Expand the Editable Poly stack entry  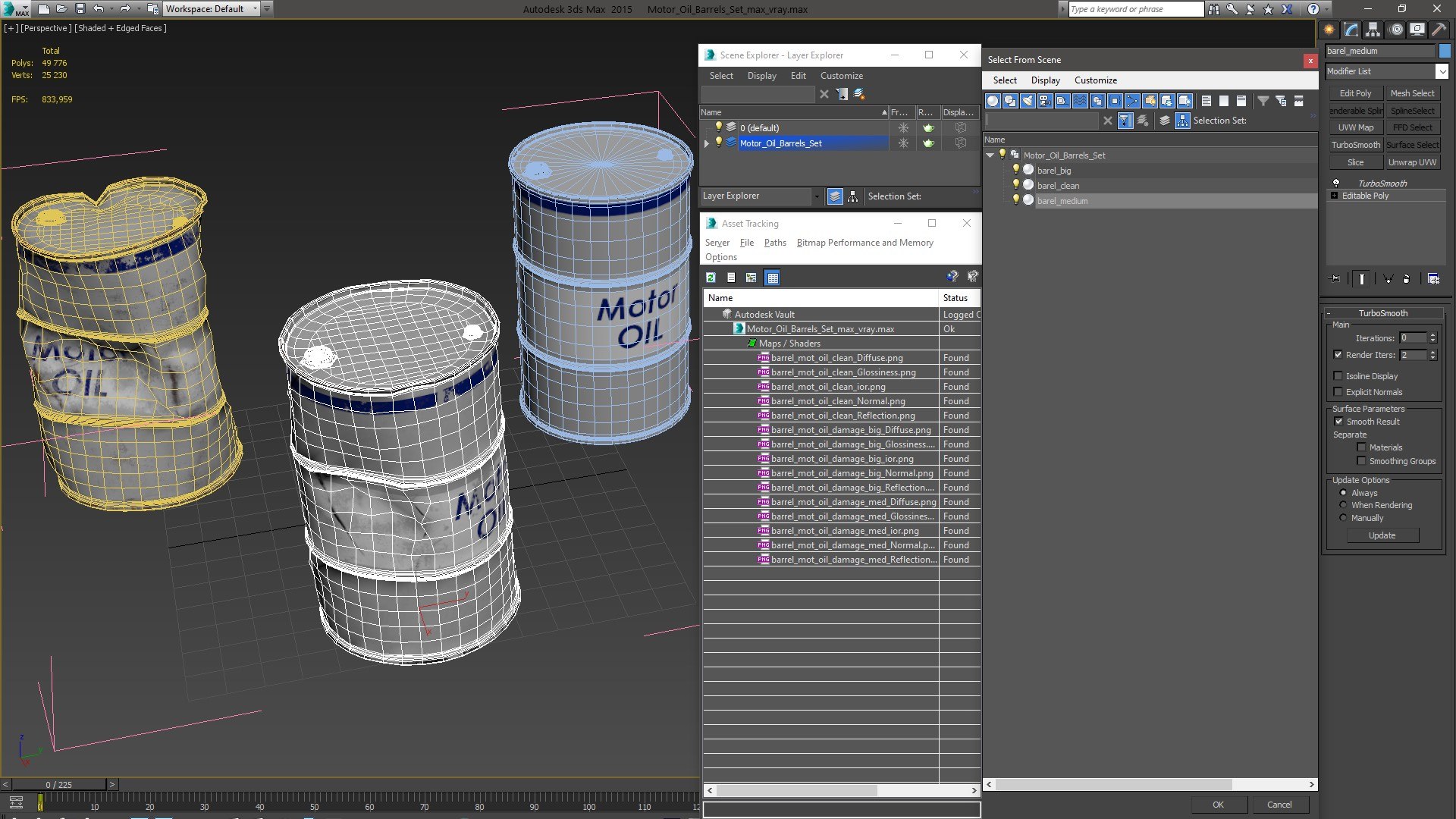[1335, 196]
